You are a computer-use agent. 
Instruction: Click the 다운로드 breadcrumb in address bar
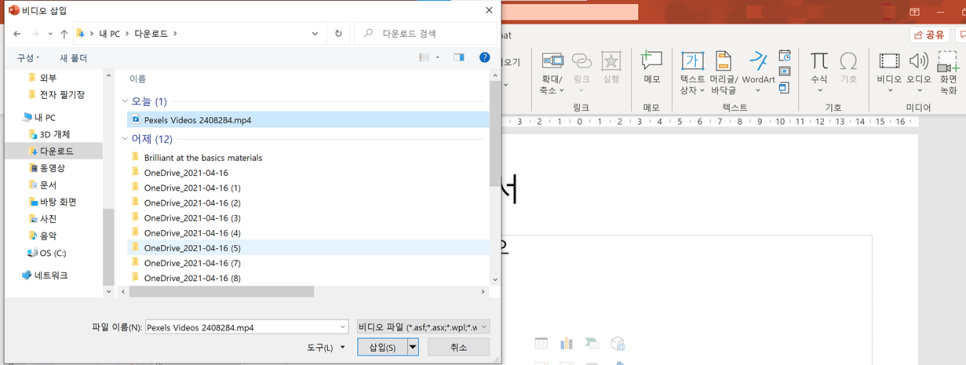pyautogui.click(x=151, y=34)
